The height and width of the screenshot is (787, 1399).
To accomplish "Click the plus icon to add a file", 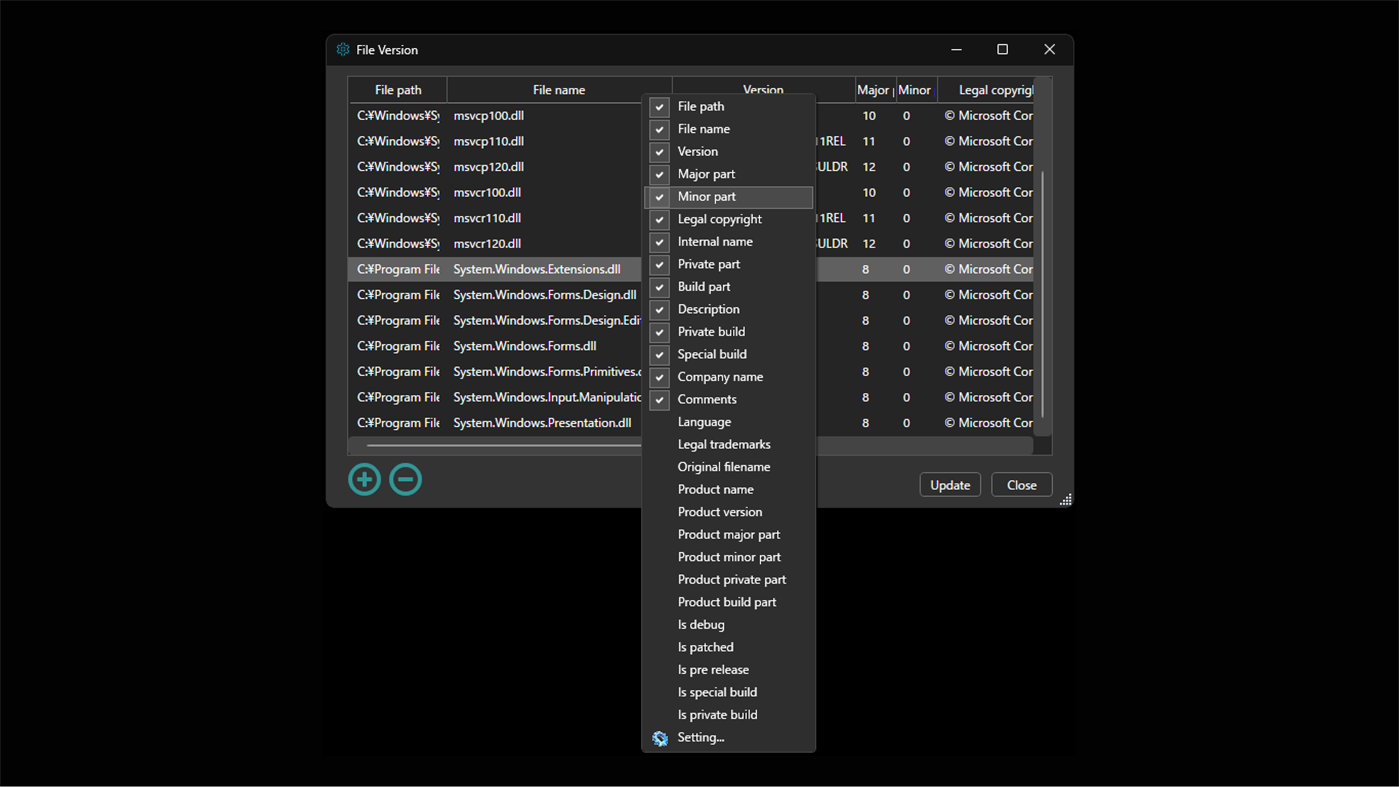I will coord(364,479).
